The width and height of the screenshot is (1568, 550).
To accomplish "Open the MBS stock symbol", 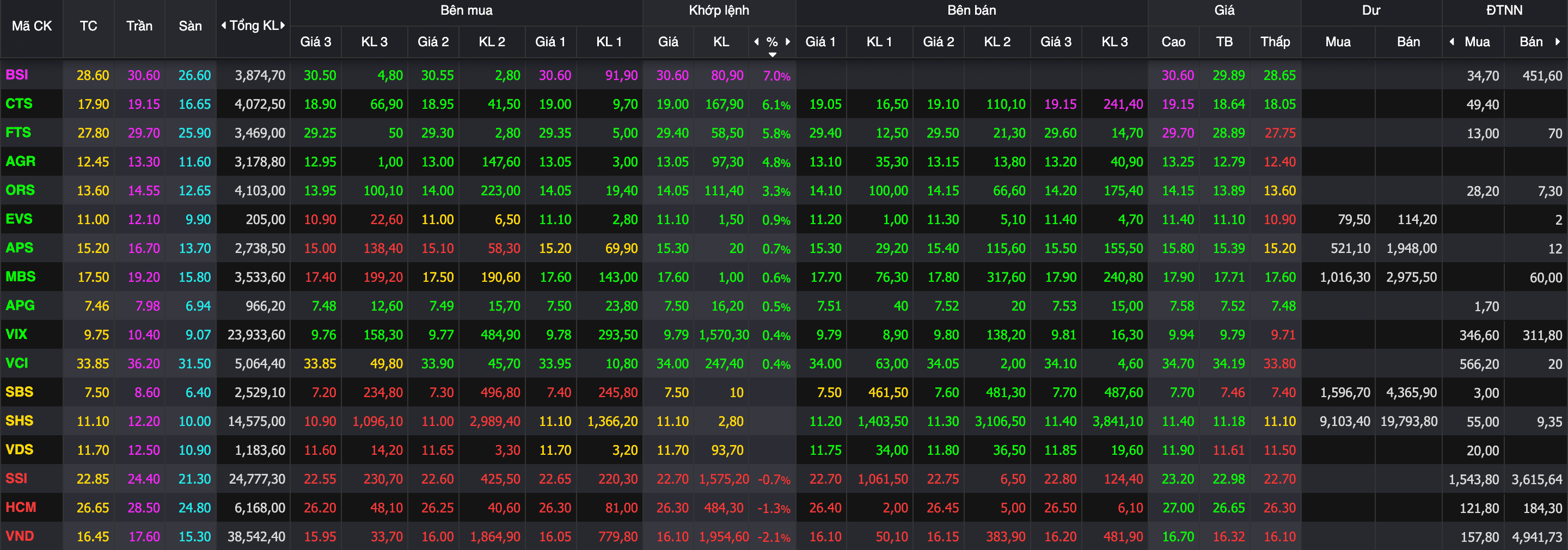I will point(21,276).
